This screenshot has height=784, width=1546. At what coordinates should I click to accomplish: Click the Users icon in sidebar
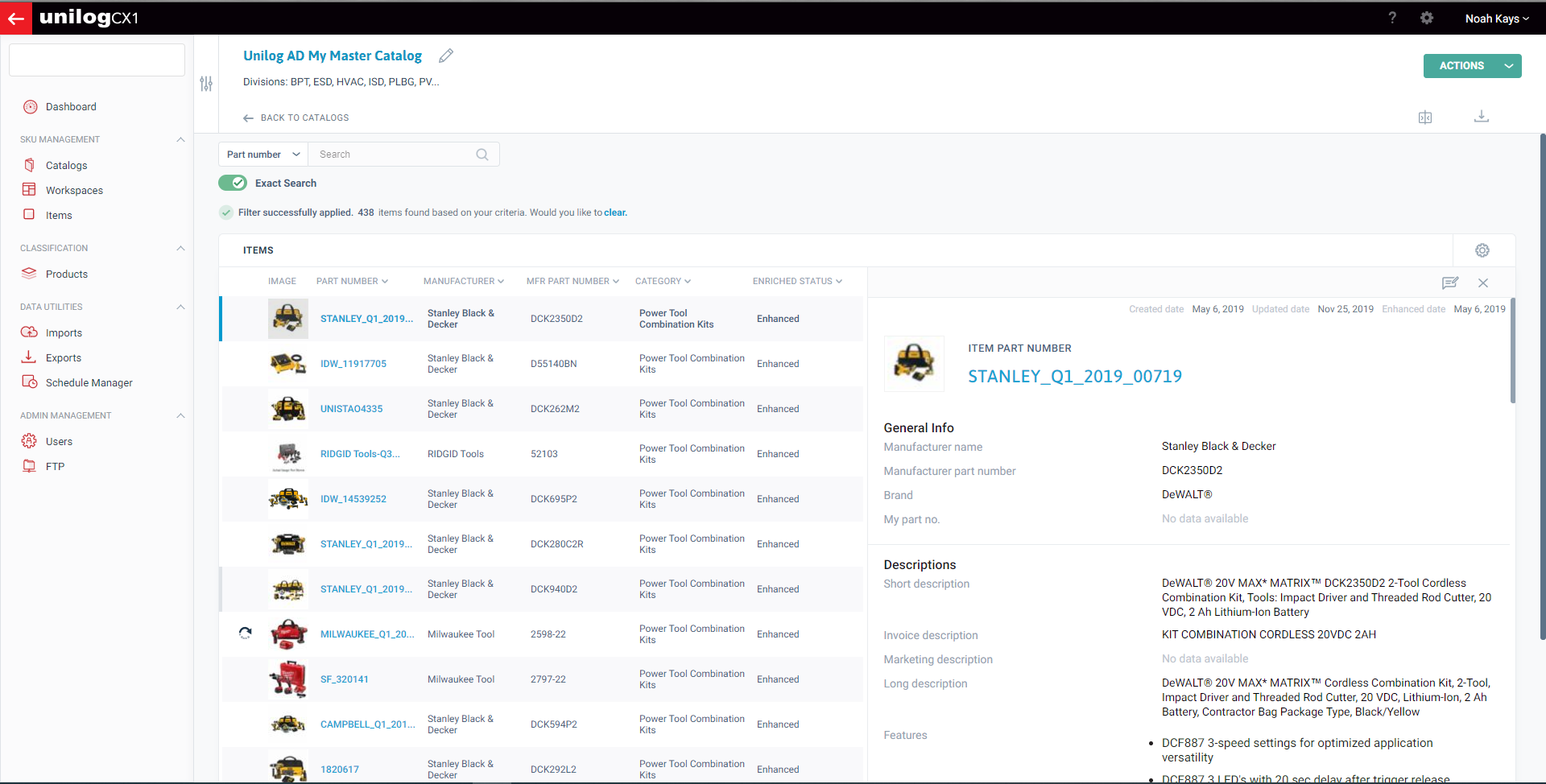click(29, 440)
